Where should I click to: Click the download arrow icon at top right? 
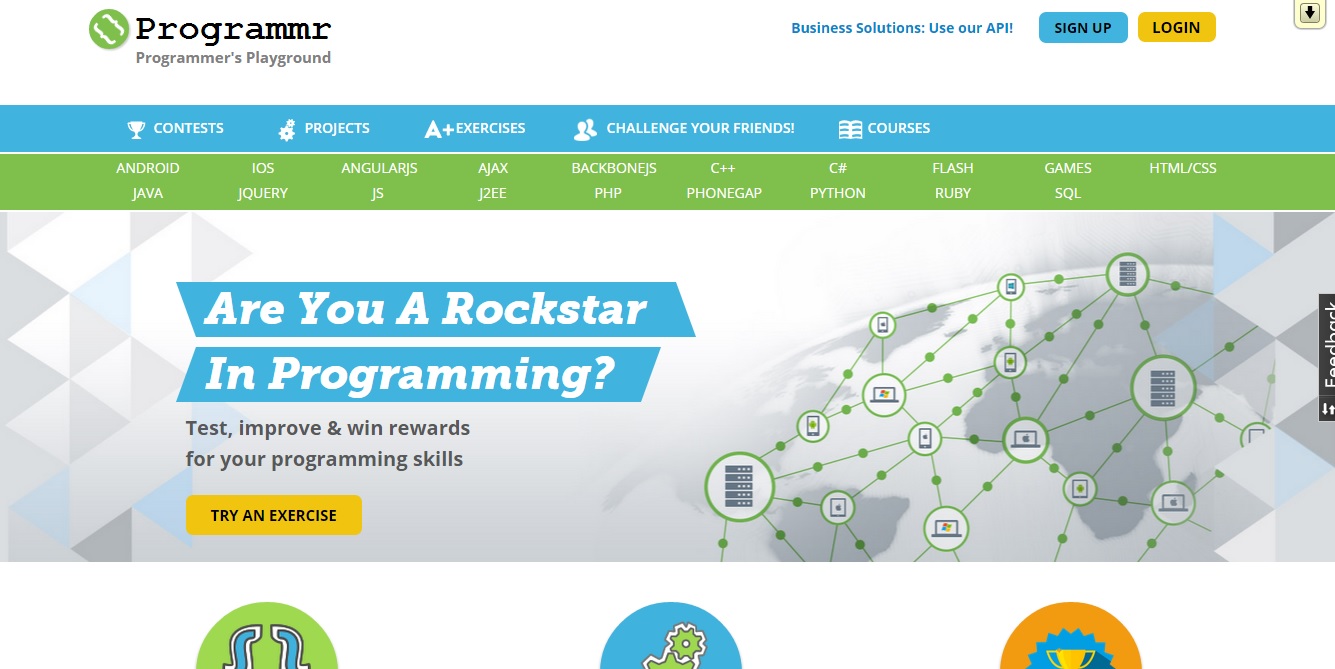tap(1310, 13)
